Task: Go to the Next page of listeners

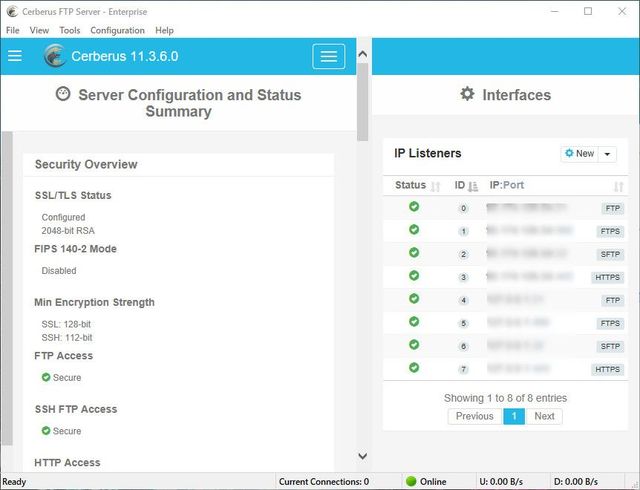Action: coord(544,416)
